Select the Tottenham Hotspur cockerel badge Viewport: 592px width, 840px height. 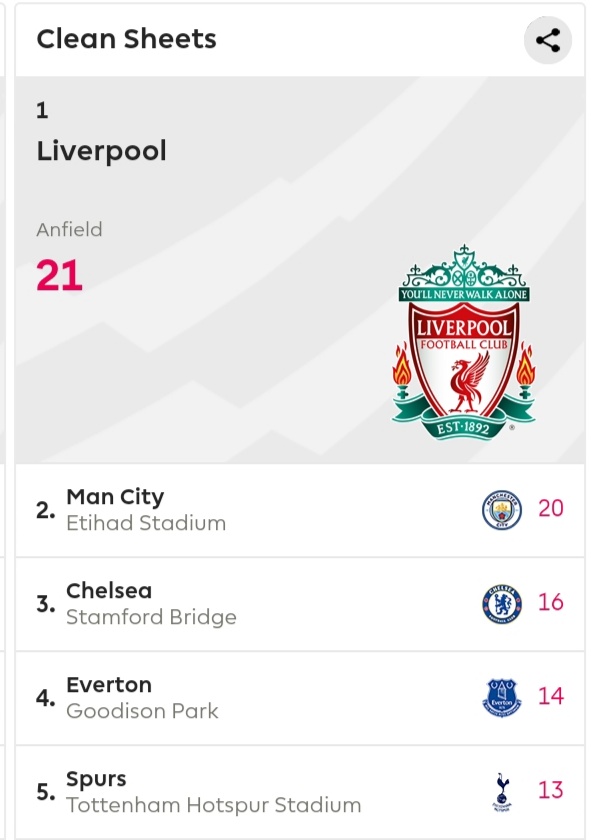[502, 792]
